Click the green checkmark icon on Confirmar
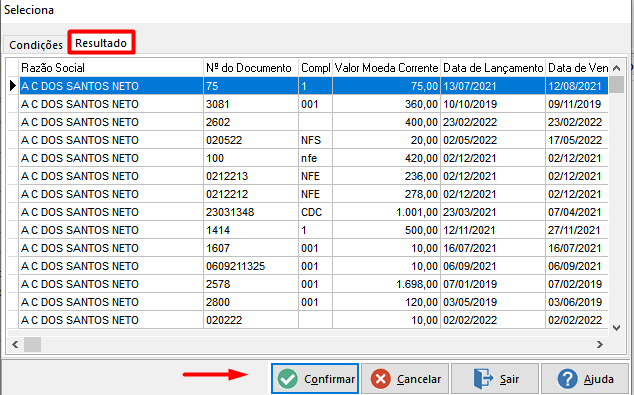The height and width of the screenshot is (395, 634). 287,379
